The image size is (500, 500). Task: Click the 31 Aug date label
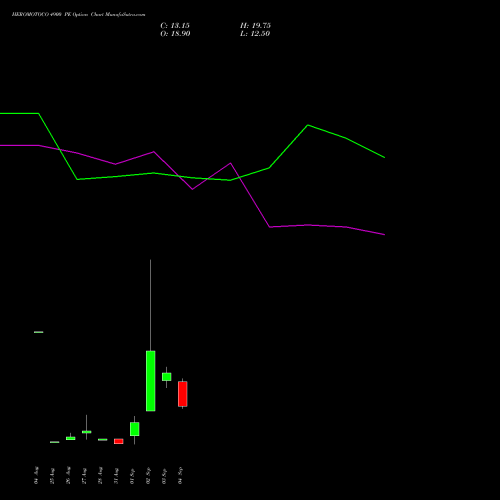click(116, 476)
